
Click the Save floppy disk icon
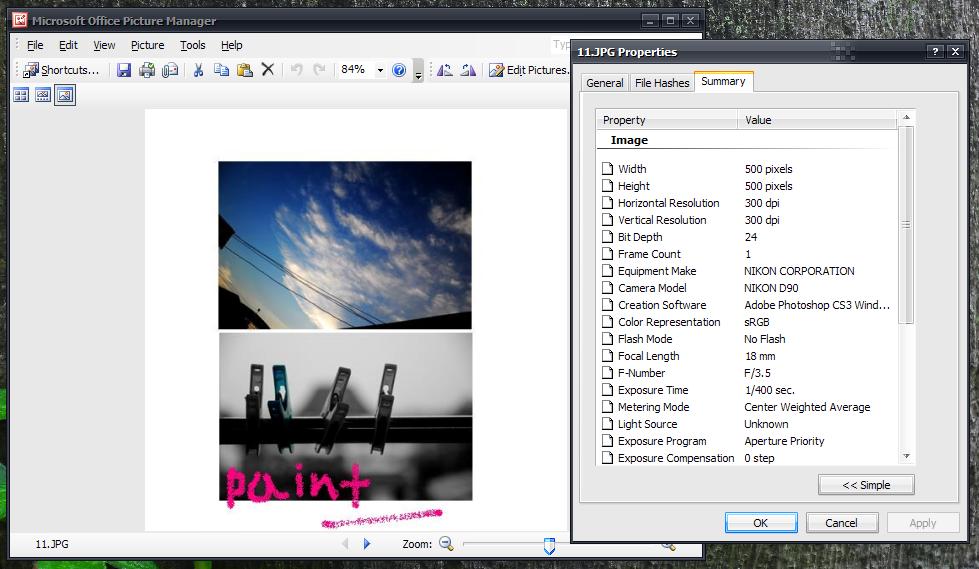124,70
